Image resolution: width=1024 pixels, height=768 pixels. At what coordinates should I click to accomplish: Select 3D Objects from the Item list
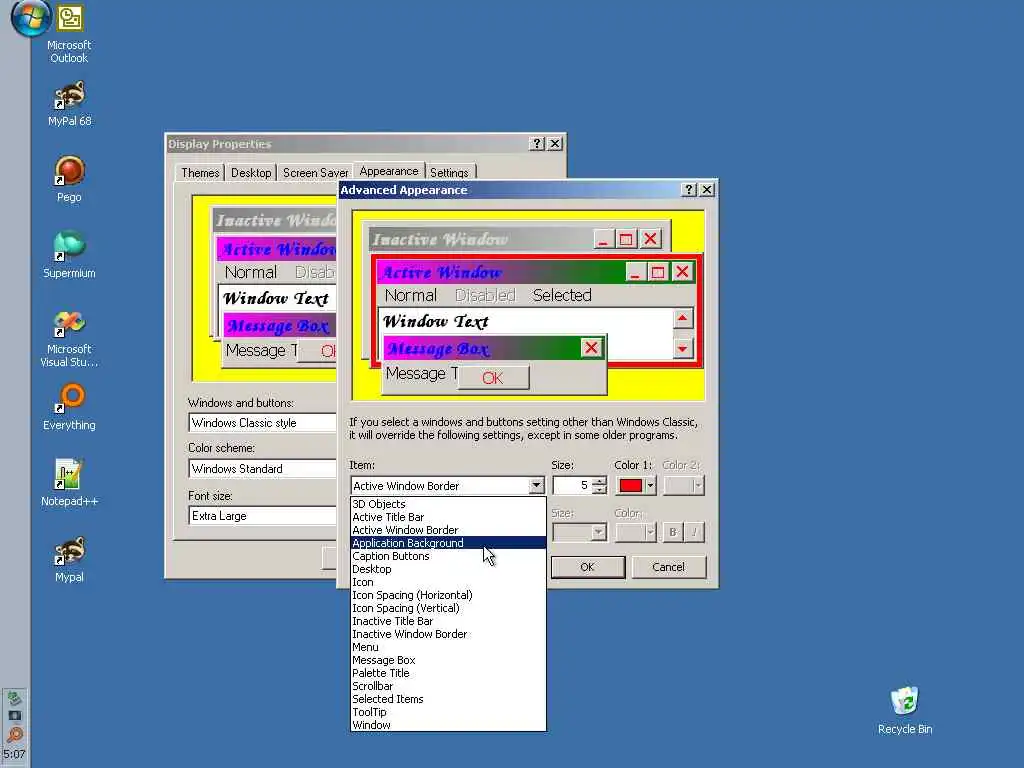point(448,504)
